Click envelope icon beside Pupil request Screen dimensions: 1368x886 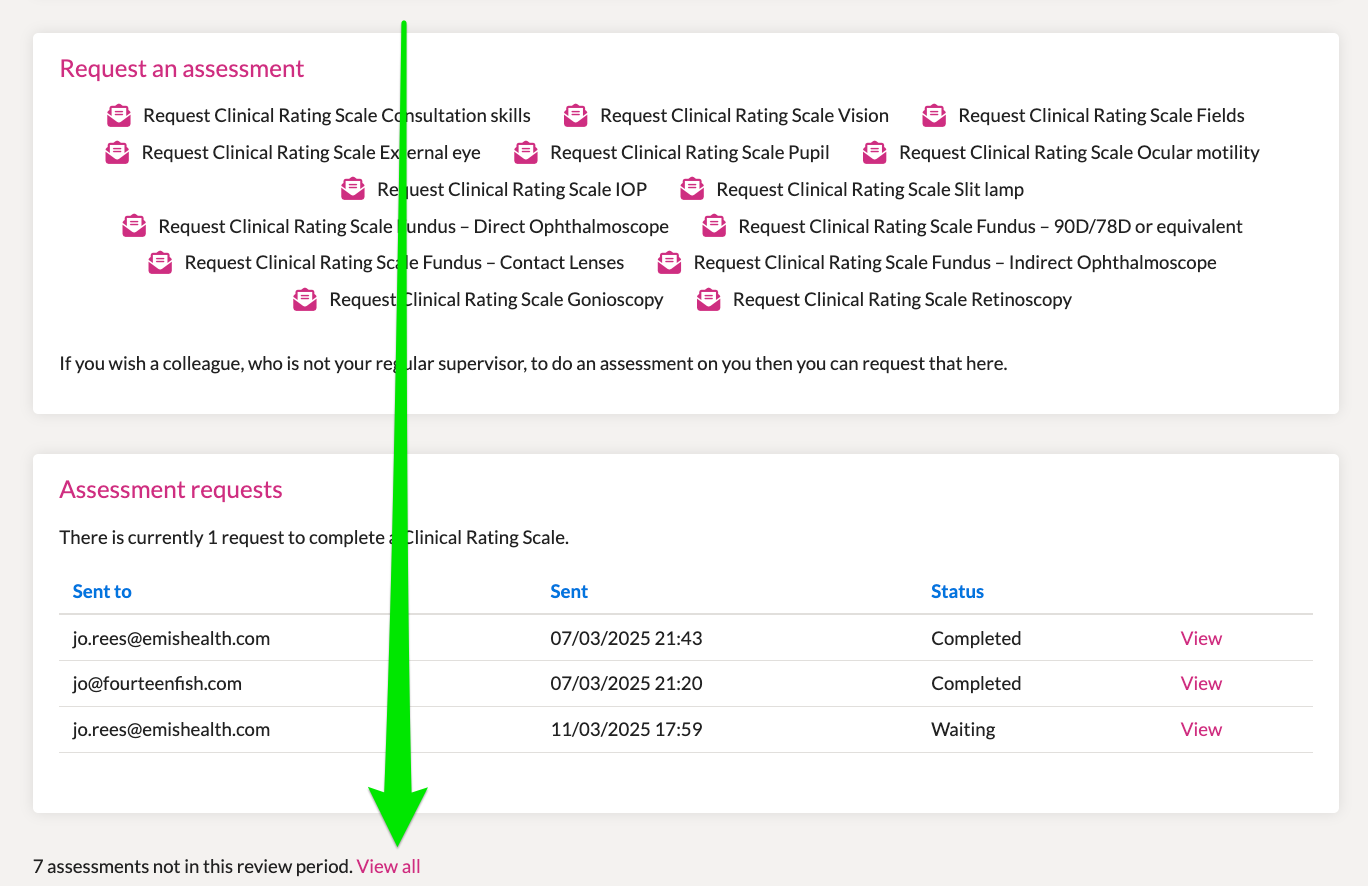pyautogui.click(x=526, y=153)
